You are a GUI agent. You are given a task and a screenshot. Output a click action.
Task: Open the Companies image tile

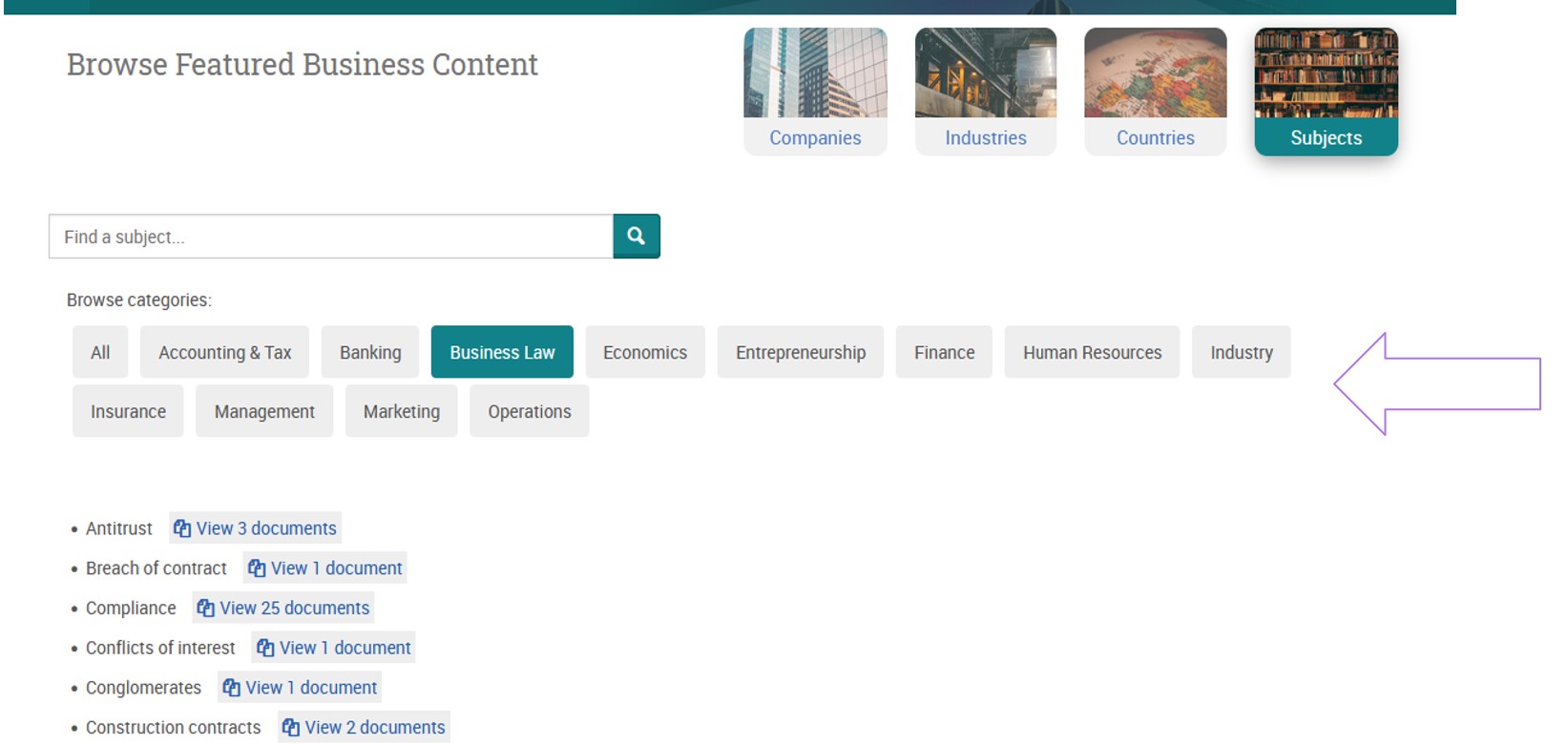coord(815,92)
